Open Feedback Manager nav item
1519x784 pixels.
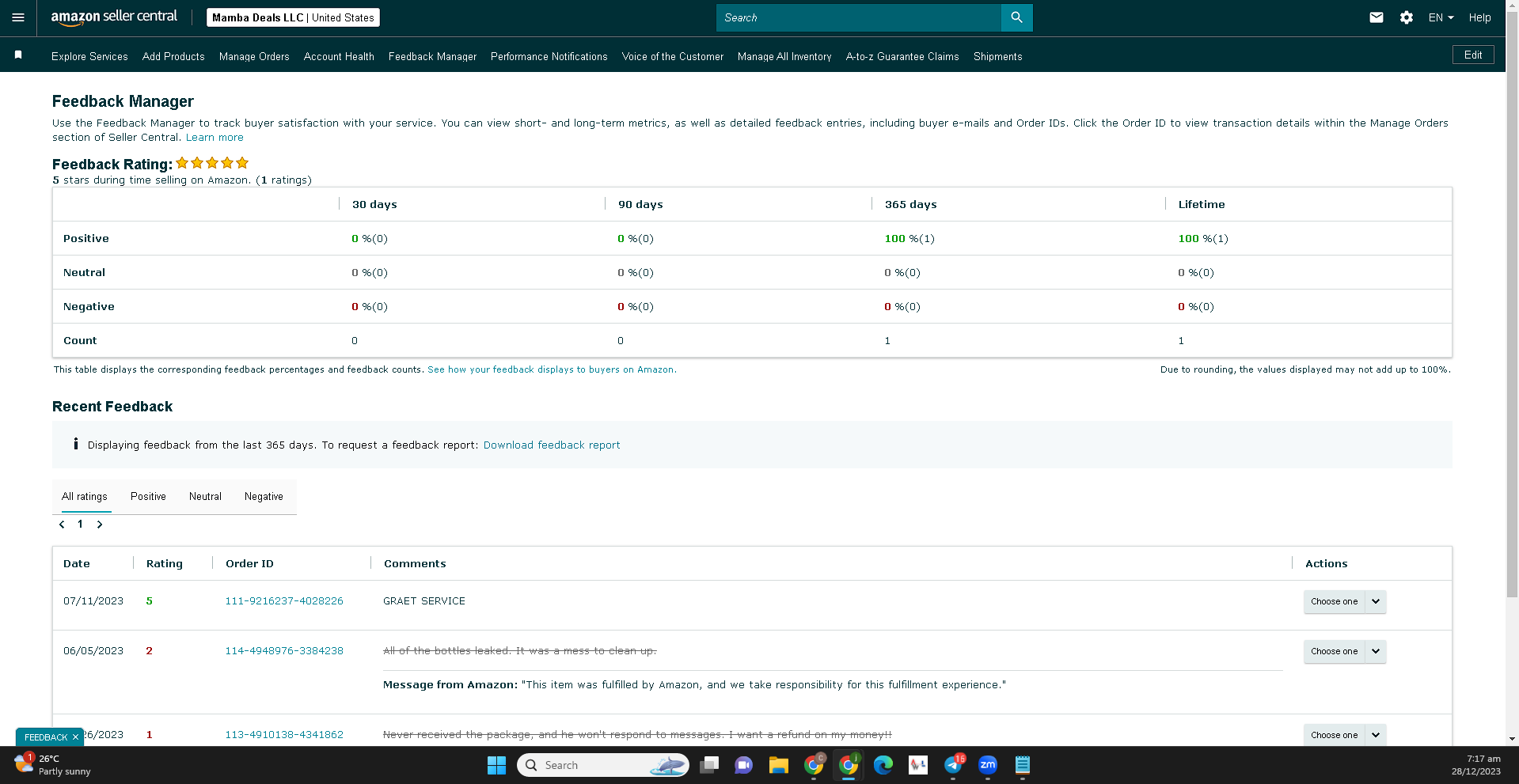(x=432, y=56)
